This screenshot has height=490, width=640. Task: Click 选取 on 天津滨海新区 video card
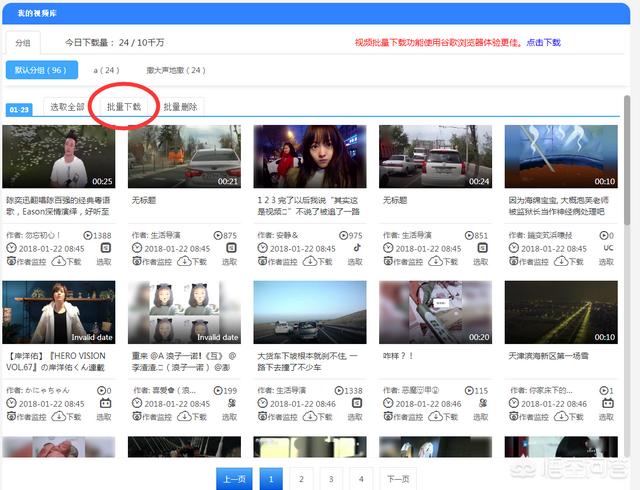[606, 417]
